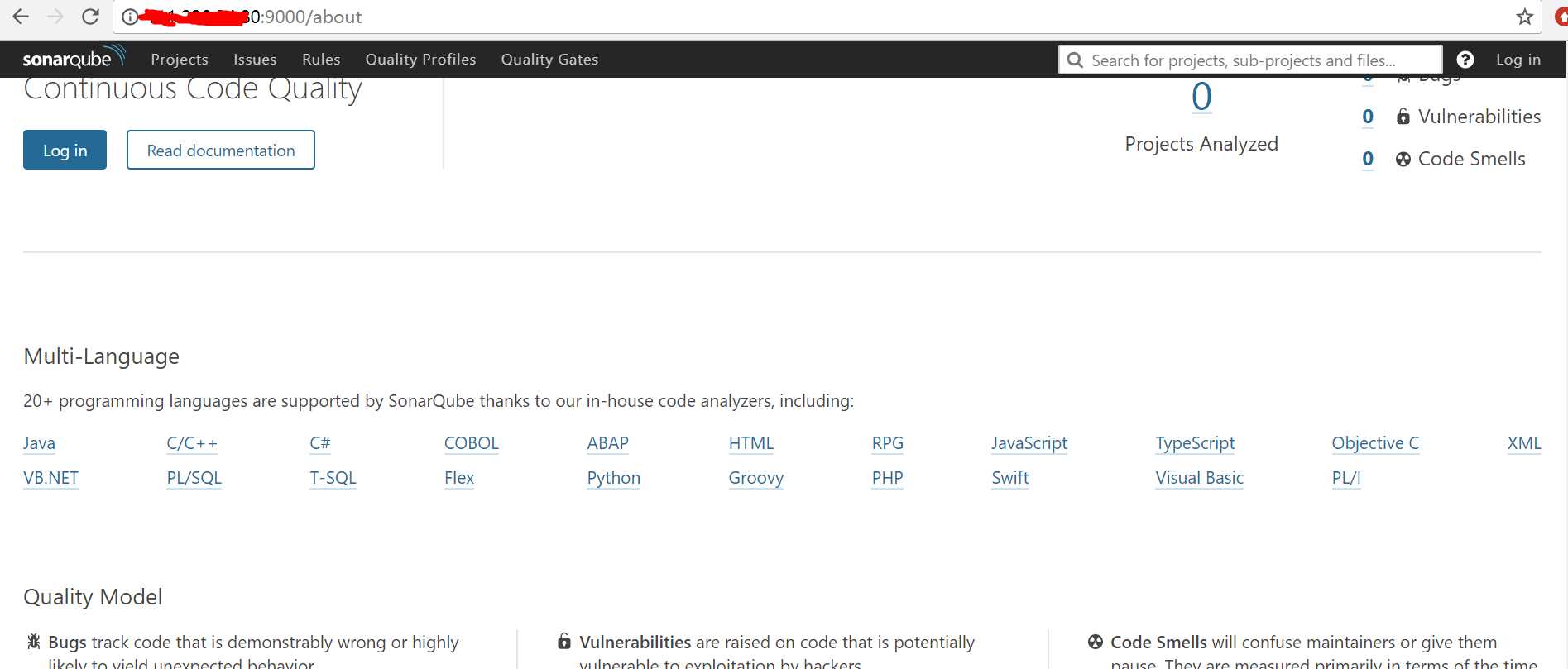Click the Code Smells count 0

pyautogui.click(x=1368, y=159)
